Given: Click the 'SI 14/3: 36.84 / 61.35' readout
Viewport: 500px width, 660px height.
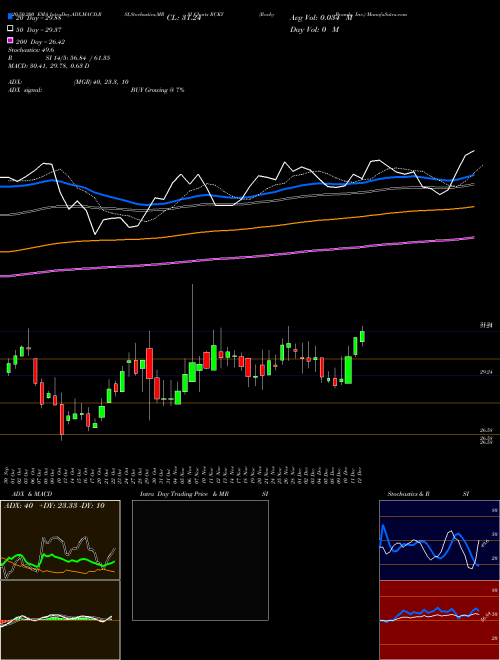Looking at the screenshot, I should point(78,58).
